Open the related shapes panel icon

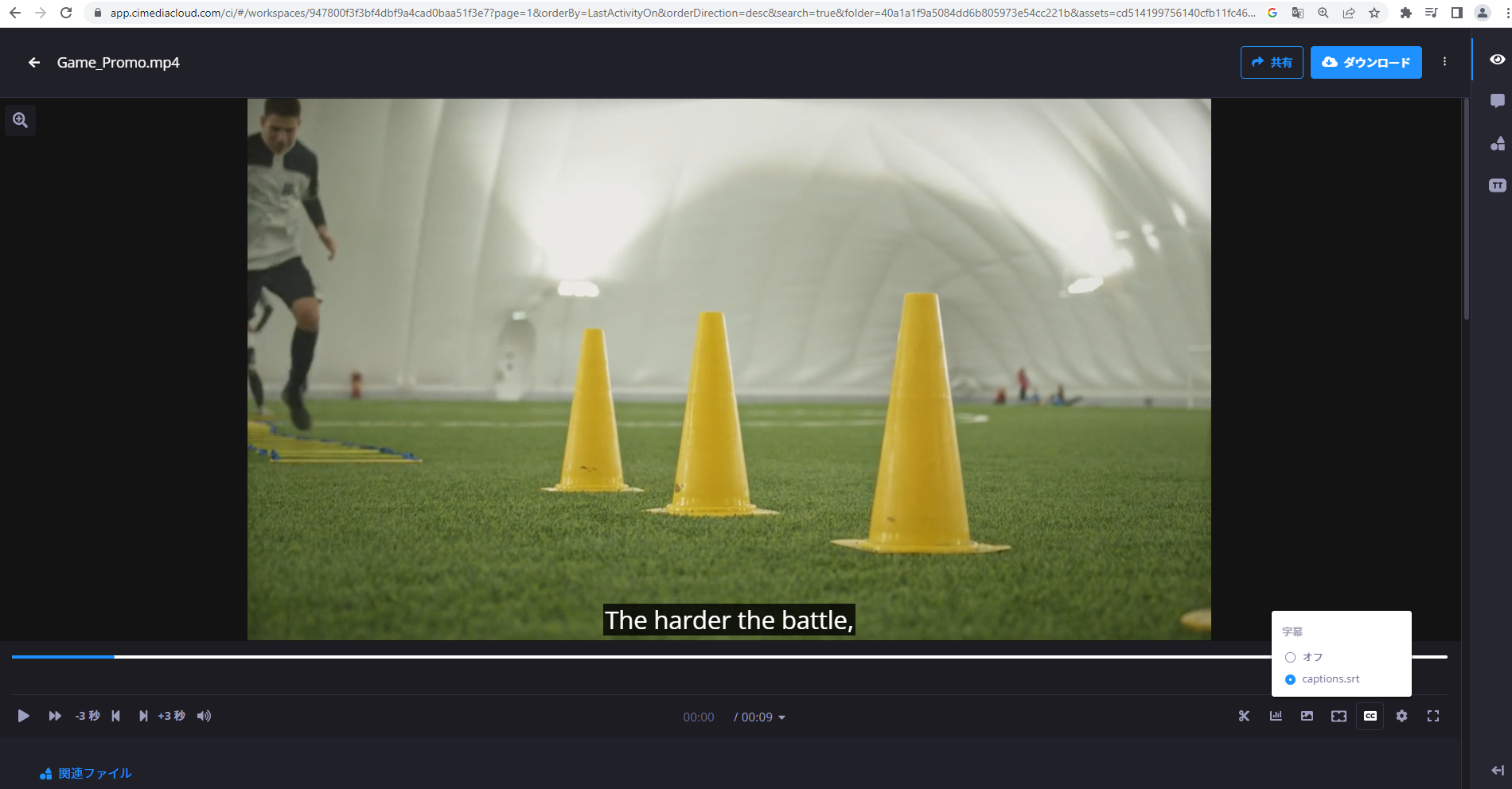click(1497, 143)
